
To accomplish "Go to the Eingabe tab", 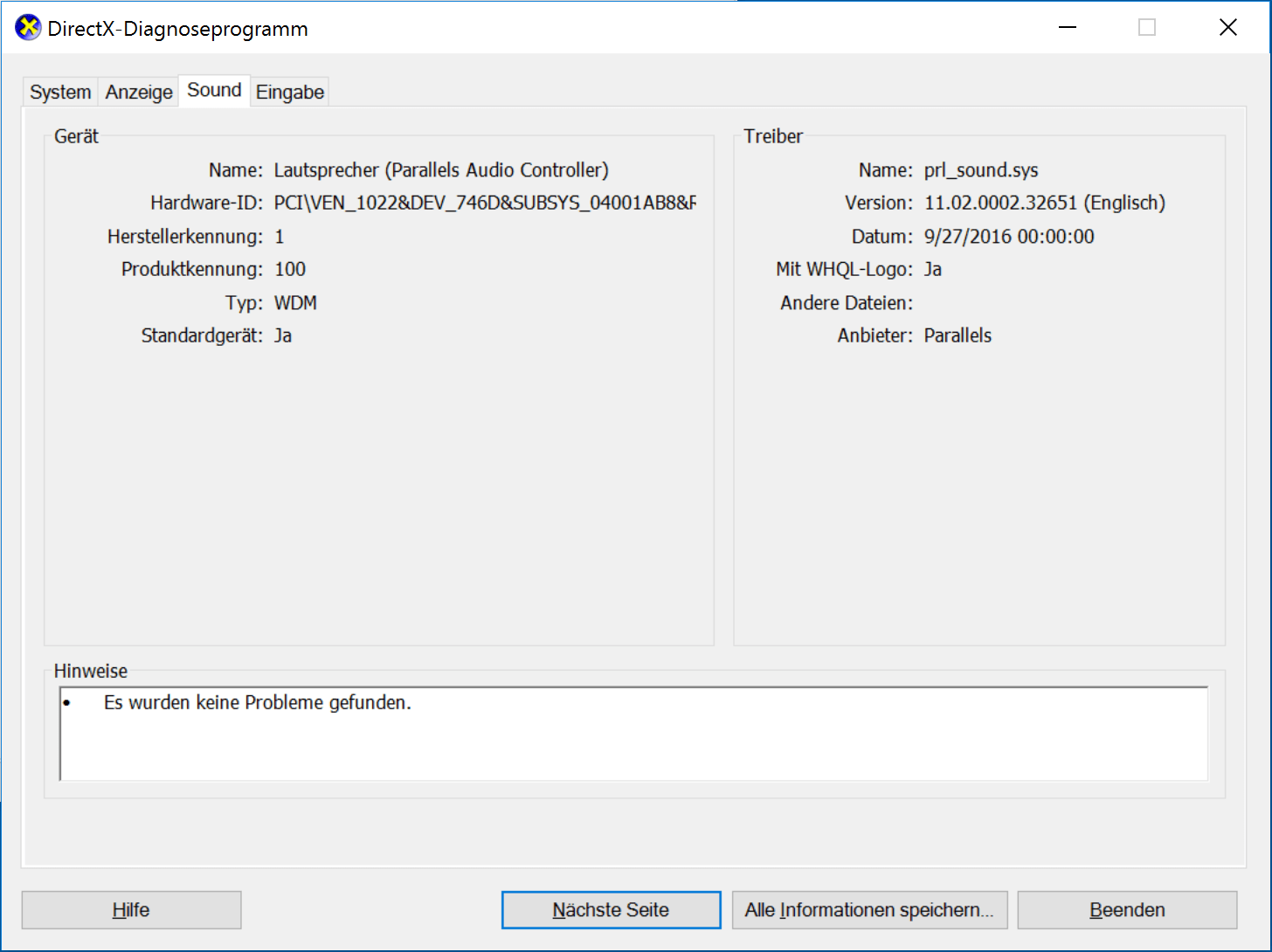I will 290,92.
